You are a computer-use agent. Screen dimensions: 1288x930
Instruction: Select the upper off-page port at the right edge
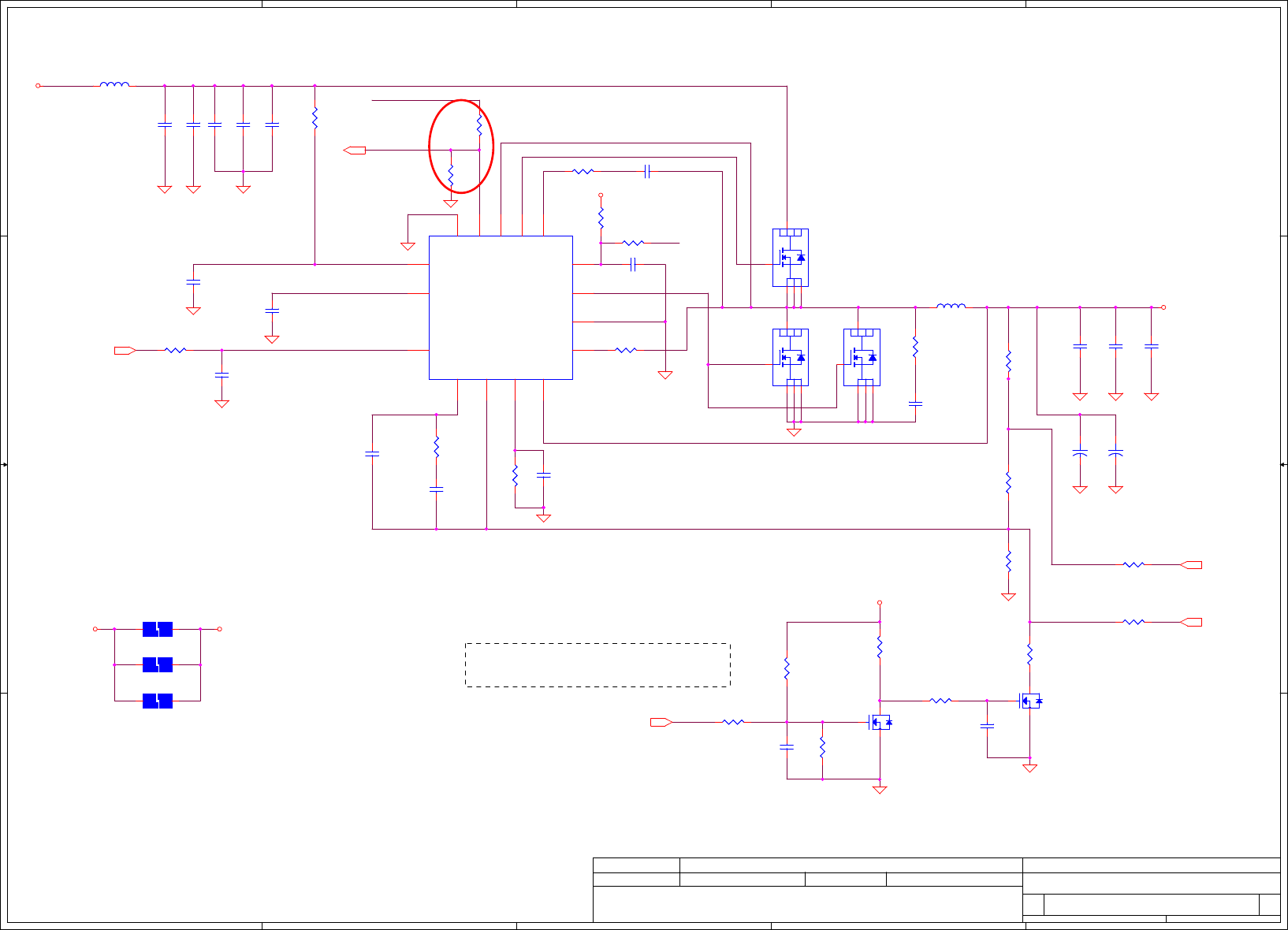[x=1191, y=565]
